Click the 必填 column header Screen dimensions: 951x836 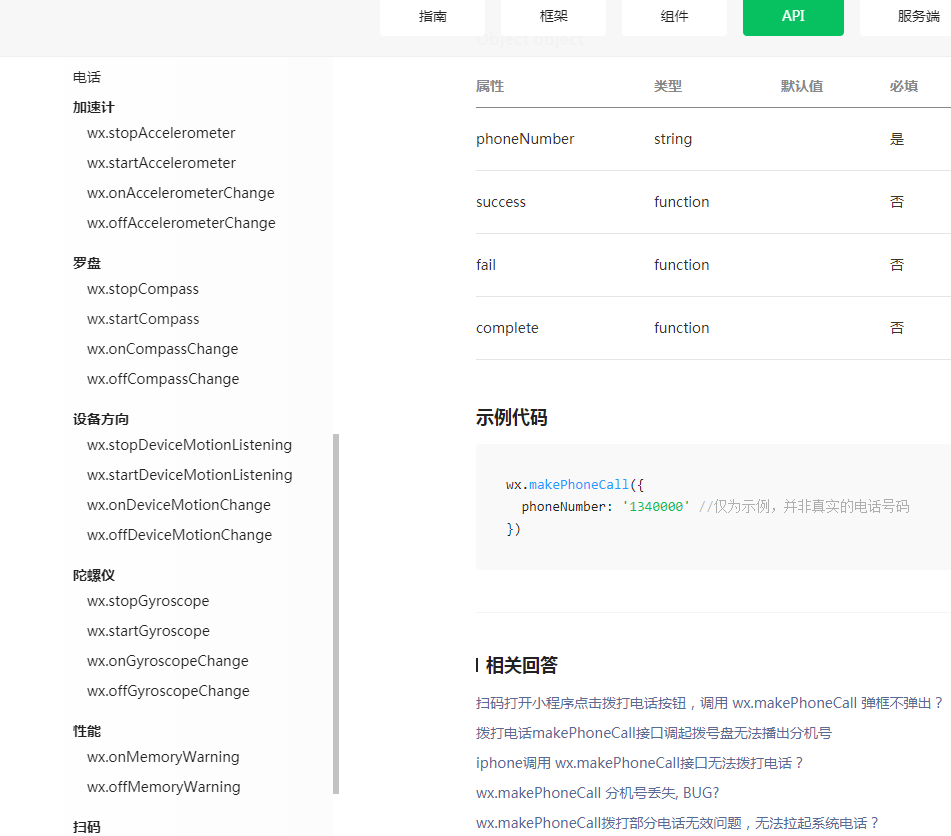click(904, 86)
